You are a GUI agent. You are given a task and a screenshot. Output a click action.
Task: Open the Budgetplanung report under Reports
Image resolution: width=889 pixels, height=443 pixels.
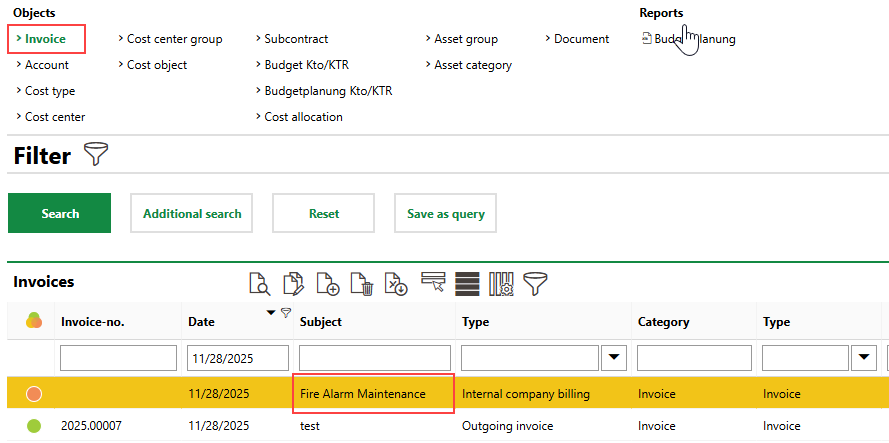[x=695, y=39]
